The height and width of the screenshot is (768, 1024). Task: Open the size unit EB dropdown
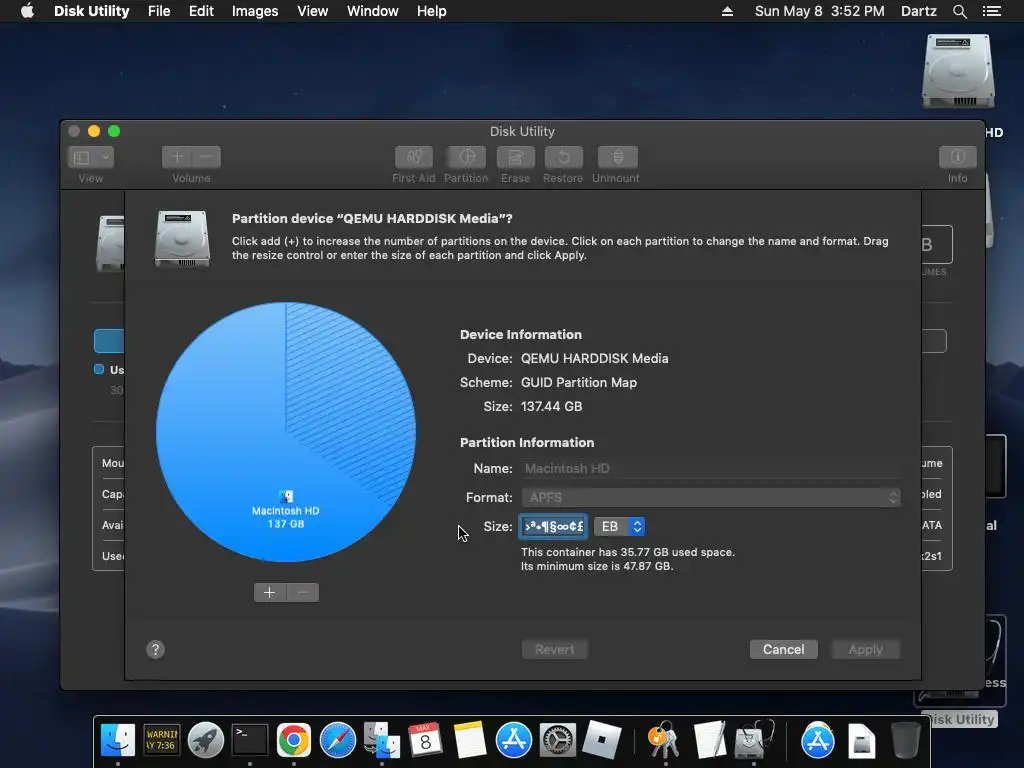(x=619, y=526)
